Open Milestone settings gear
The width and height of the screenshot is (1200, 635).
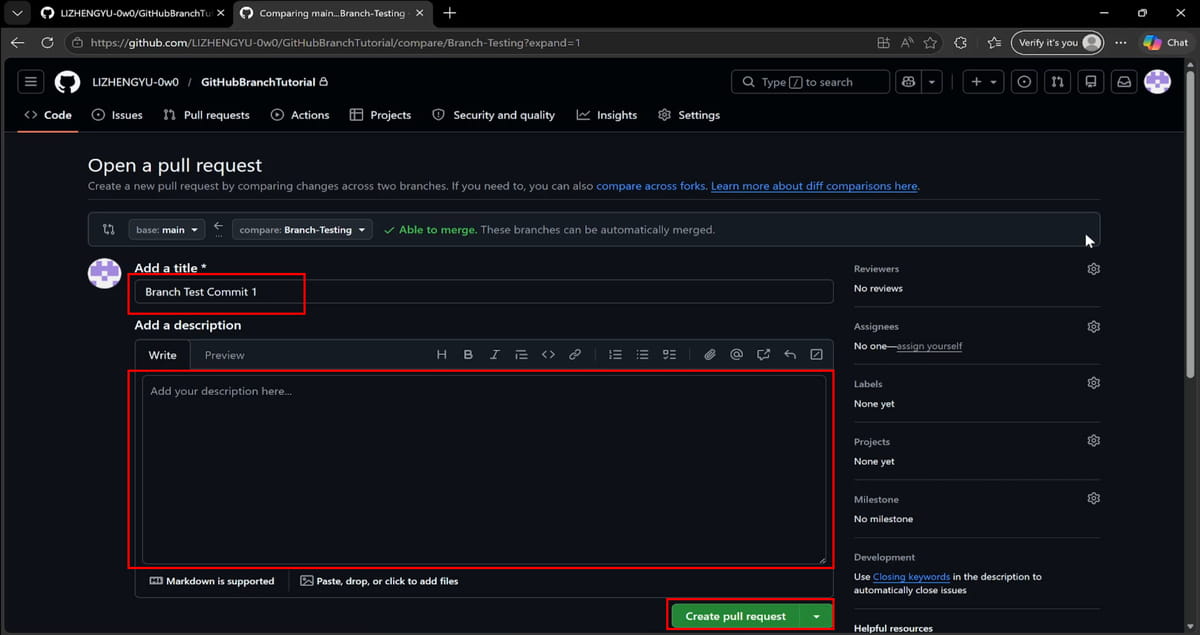coord(1093,498)
